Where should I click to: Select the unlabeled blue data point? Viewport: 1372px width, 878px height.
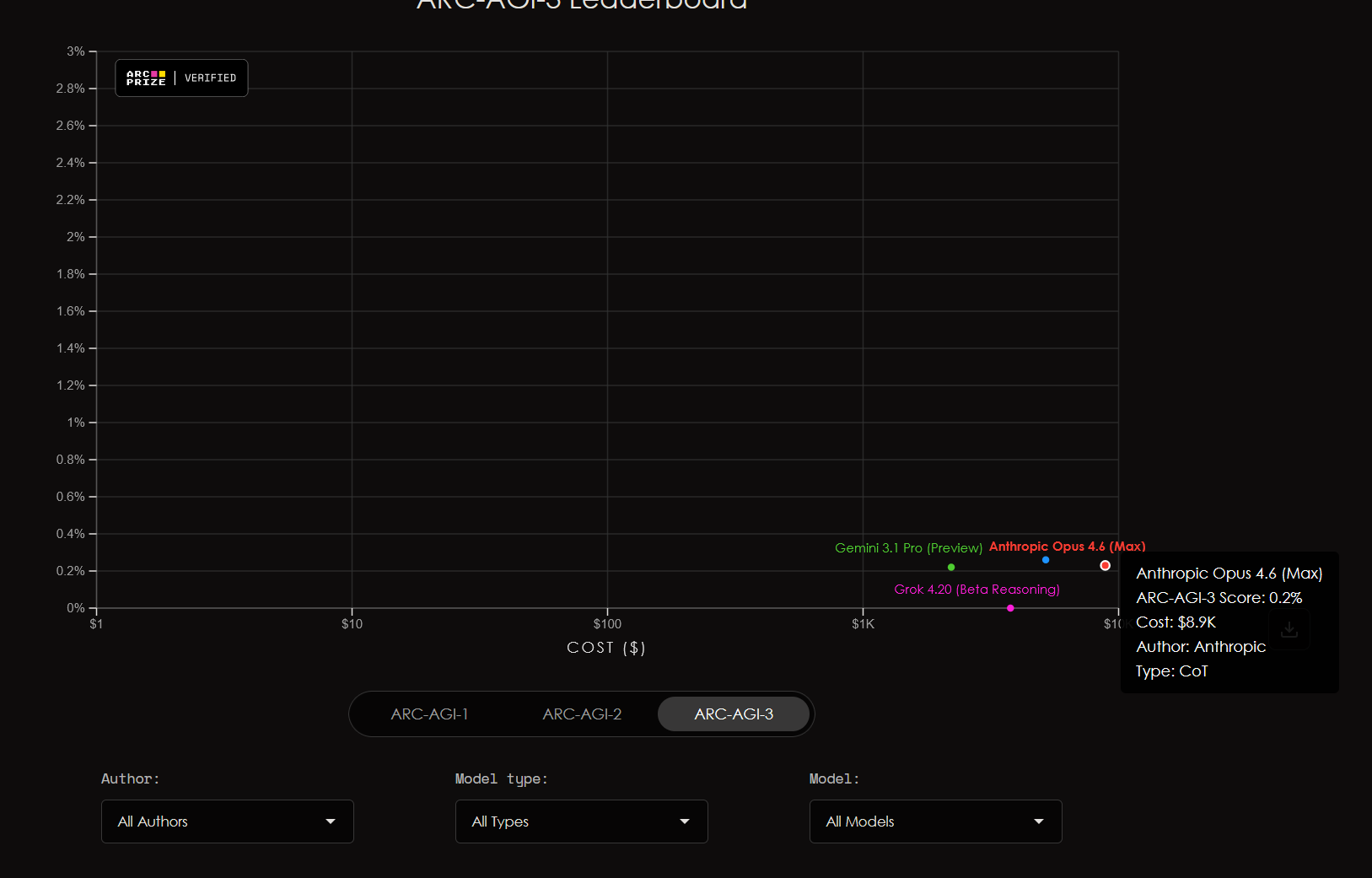pyautogui.click(x=1046, y=560)
